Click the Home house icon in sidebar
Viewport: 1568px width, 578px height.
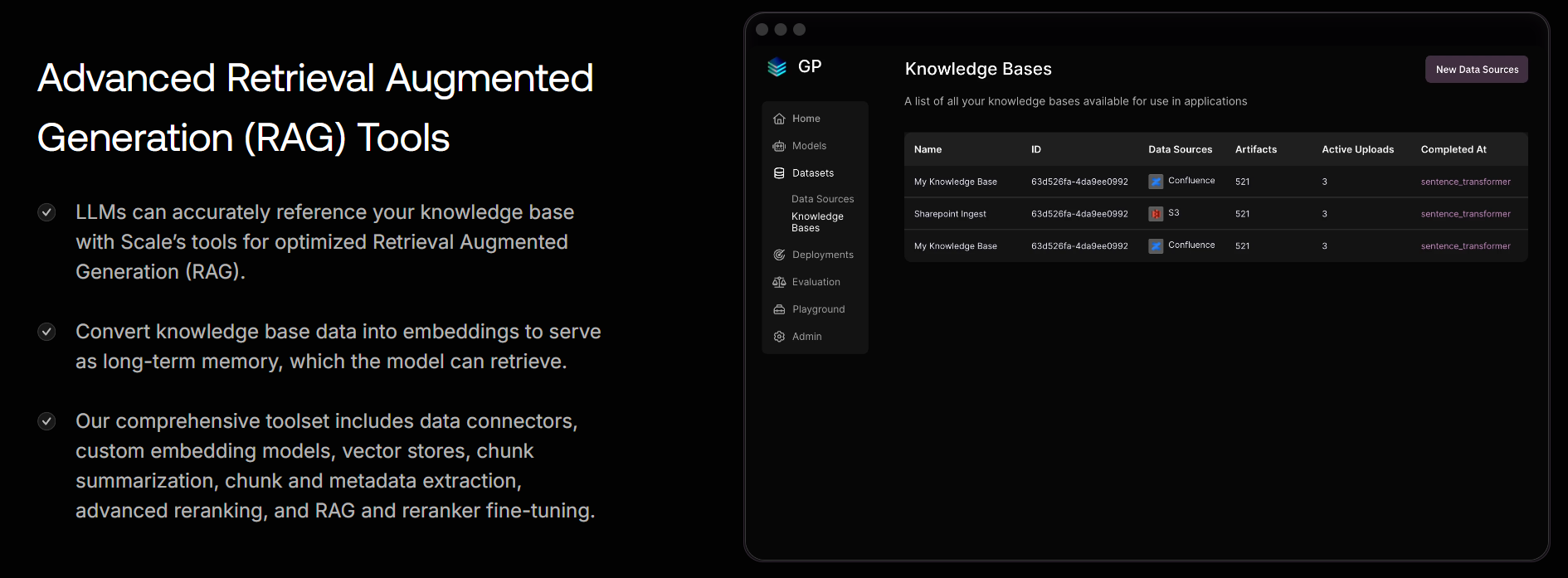coord(779,119)
